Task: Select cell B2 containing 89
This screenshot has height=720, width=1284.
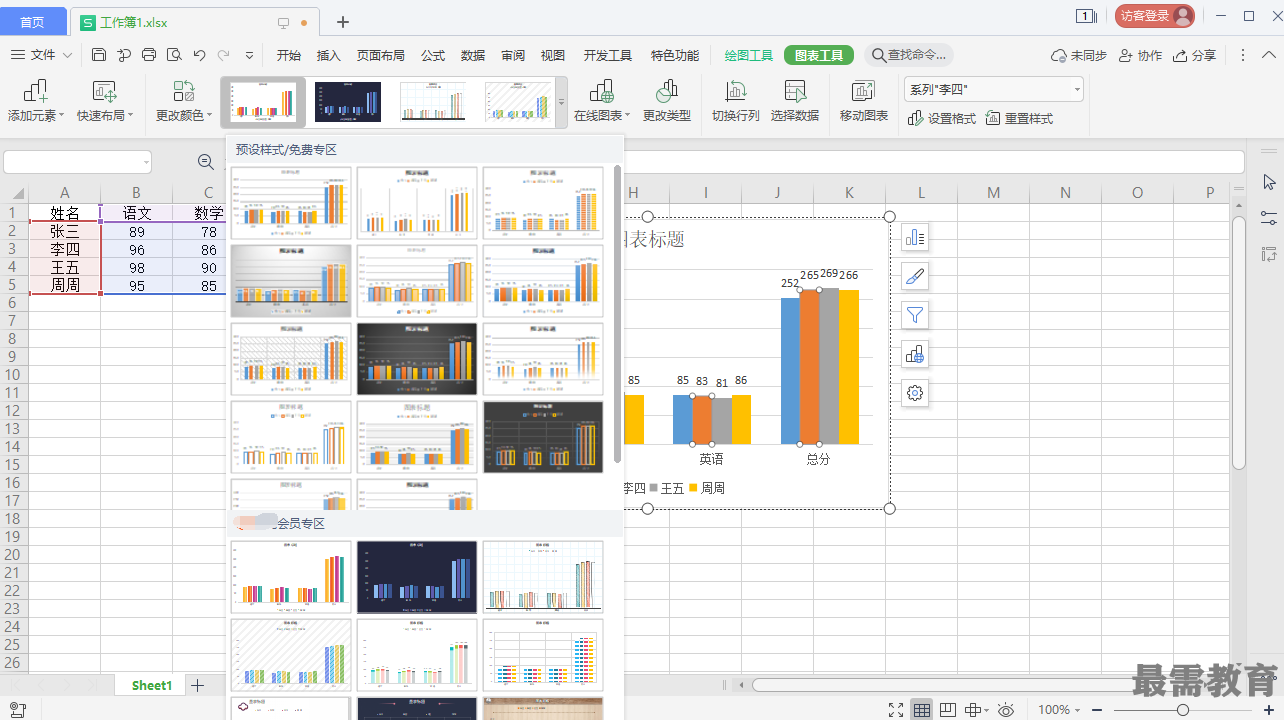Action: tap(137, 231)
